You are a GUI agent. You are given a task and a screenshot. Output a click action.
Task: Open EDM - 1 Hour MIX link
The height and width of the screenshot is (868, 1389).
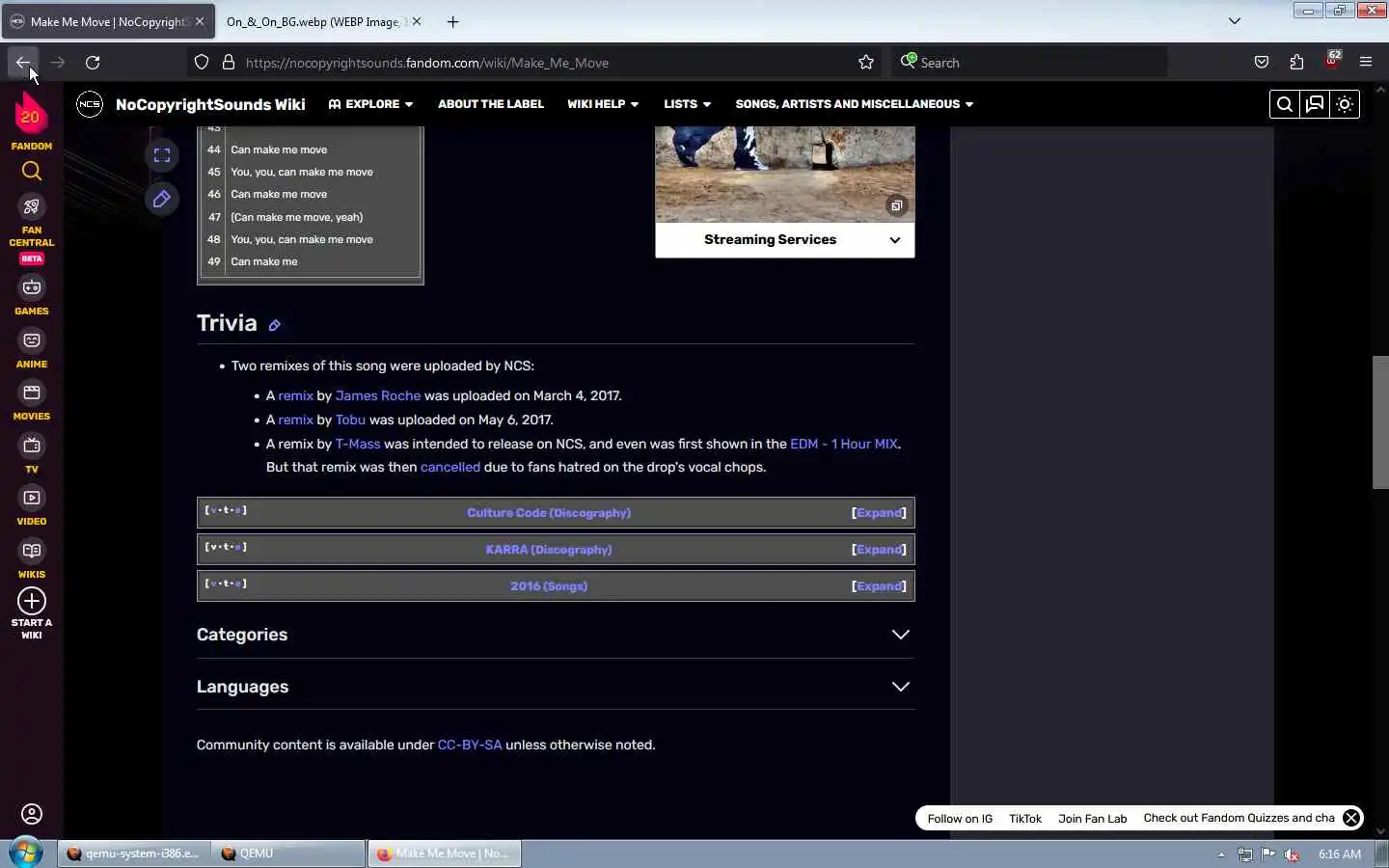point(844,444)
